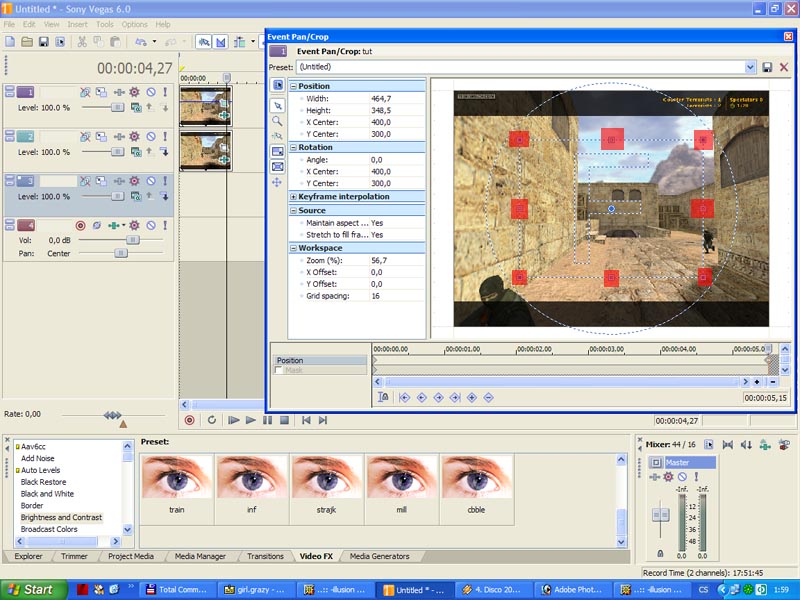Go to the previous keyframe in Pan/Crop

click(421, 397)
